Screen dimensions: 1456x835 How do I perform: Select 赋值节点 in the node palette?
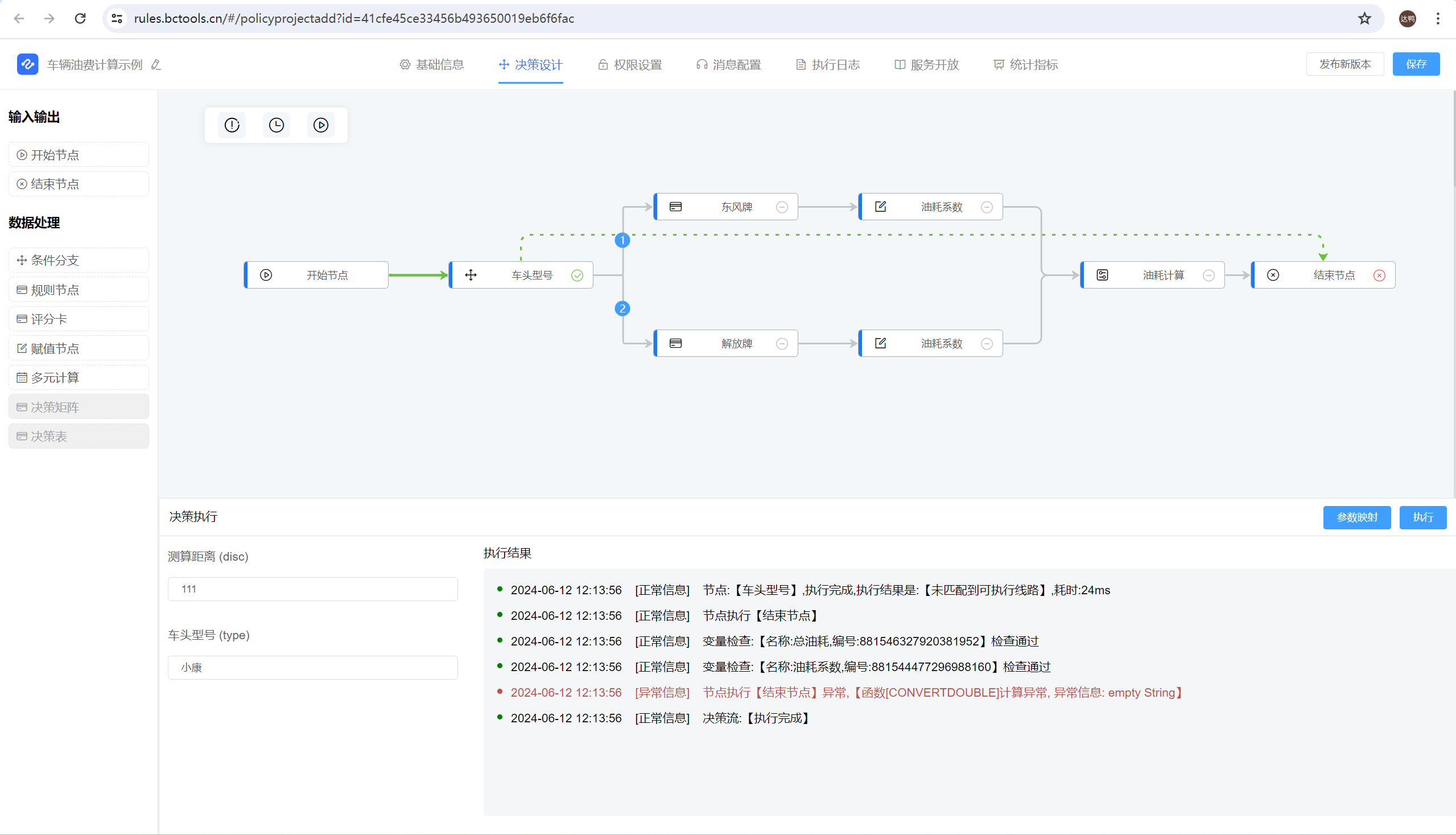79,348
